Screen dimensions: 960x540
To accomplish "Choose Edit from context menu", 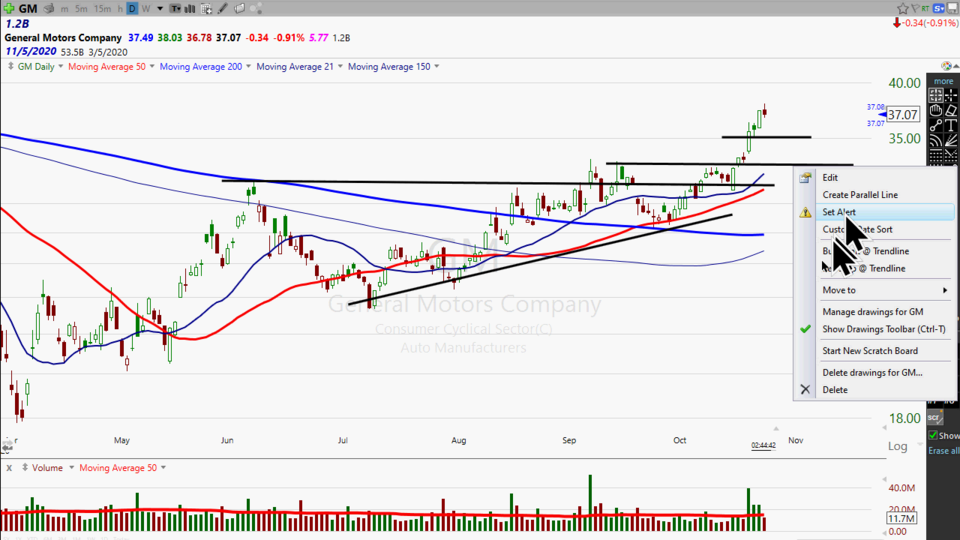I will (883, 177).
